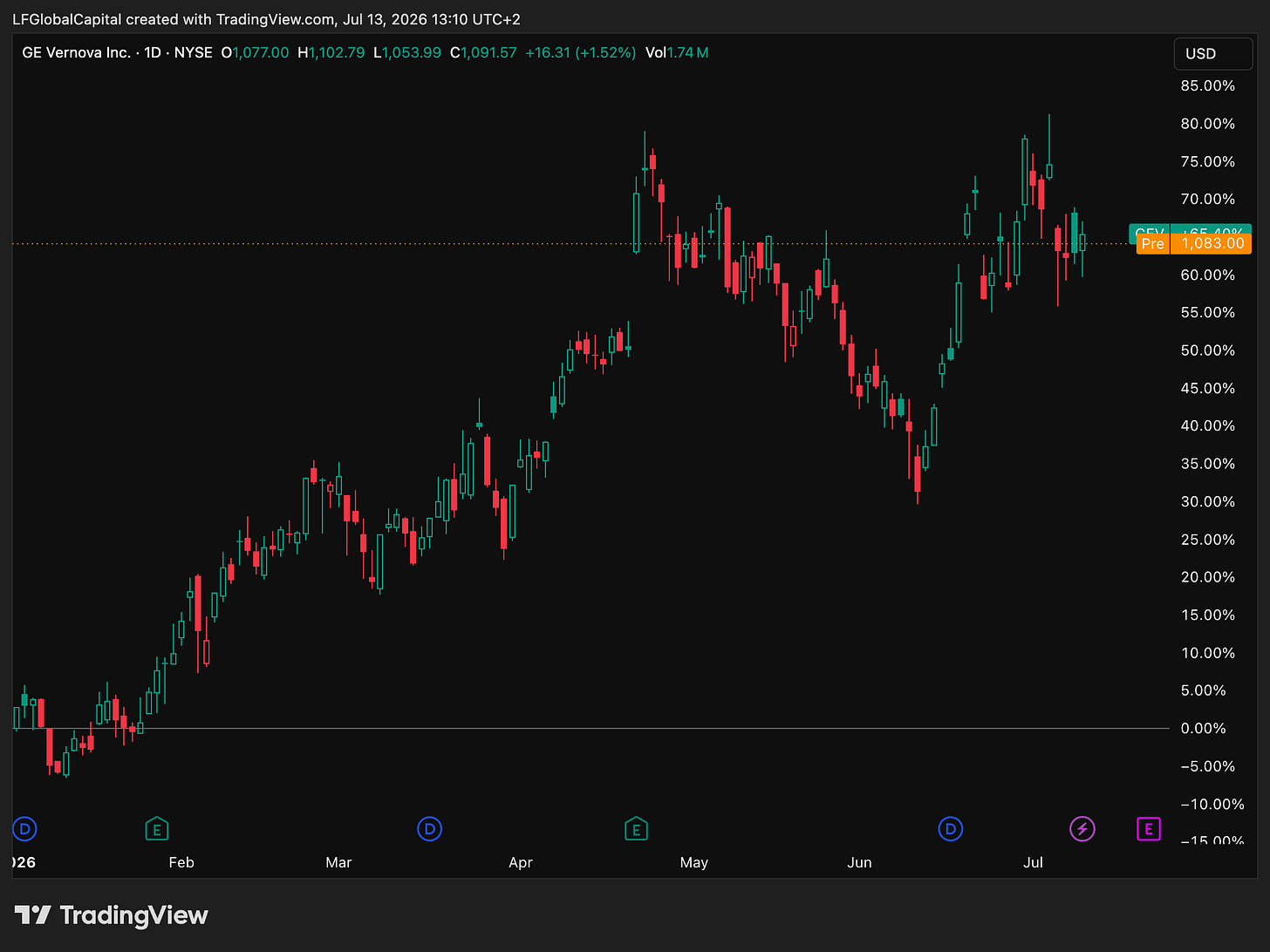Click the 70.00% price scale label
The image size is (1270, 952).
pyautogui.click(x=1208, y=199)
